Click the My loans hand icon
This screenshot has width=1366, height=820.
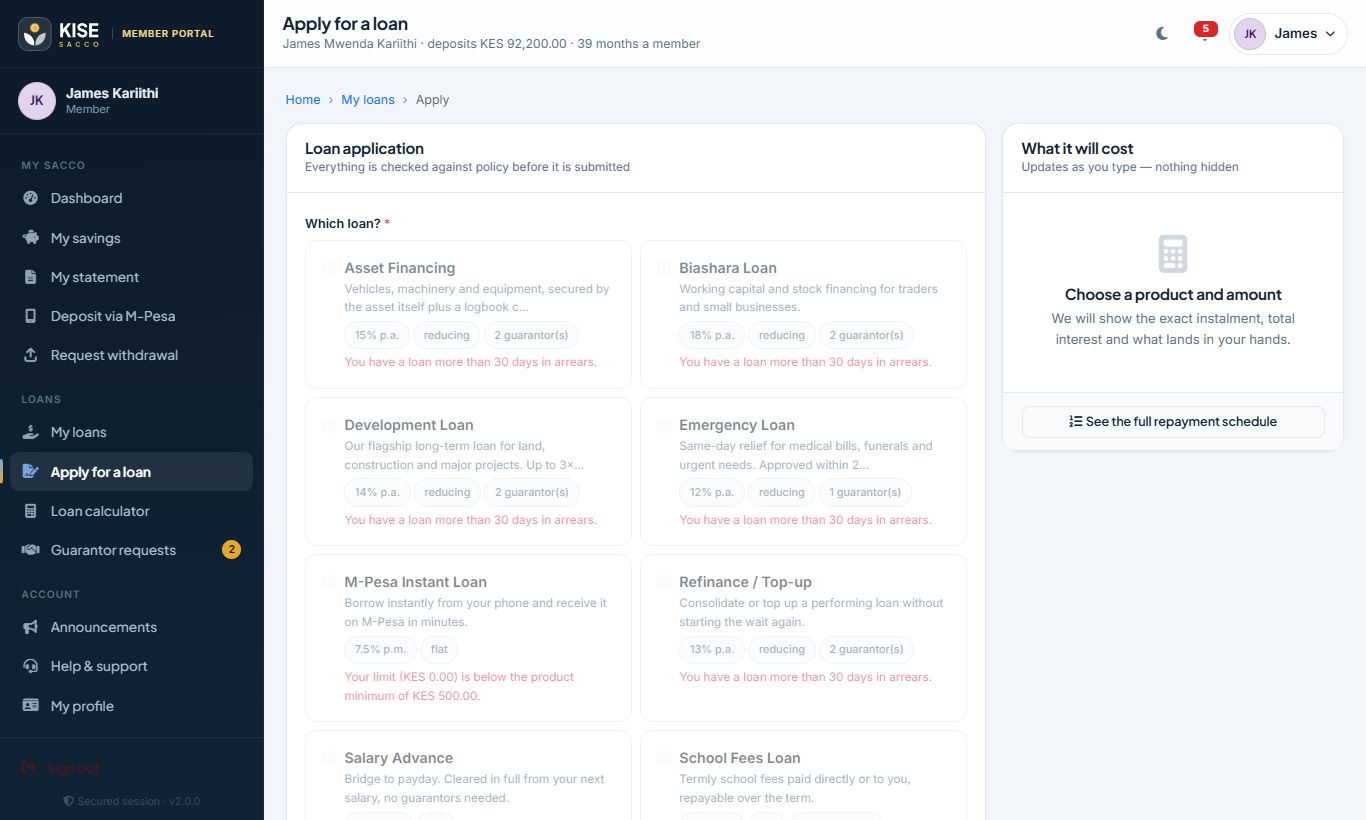(31, 432)
